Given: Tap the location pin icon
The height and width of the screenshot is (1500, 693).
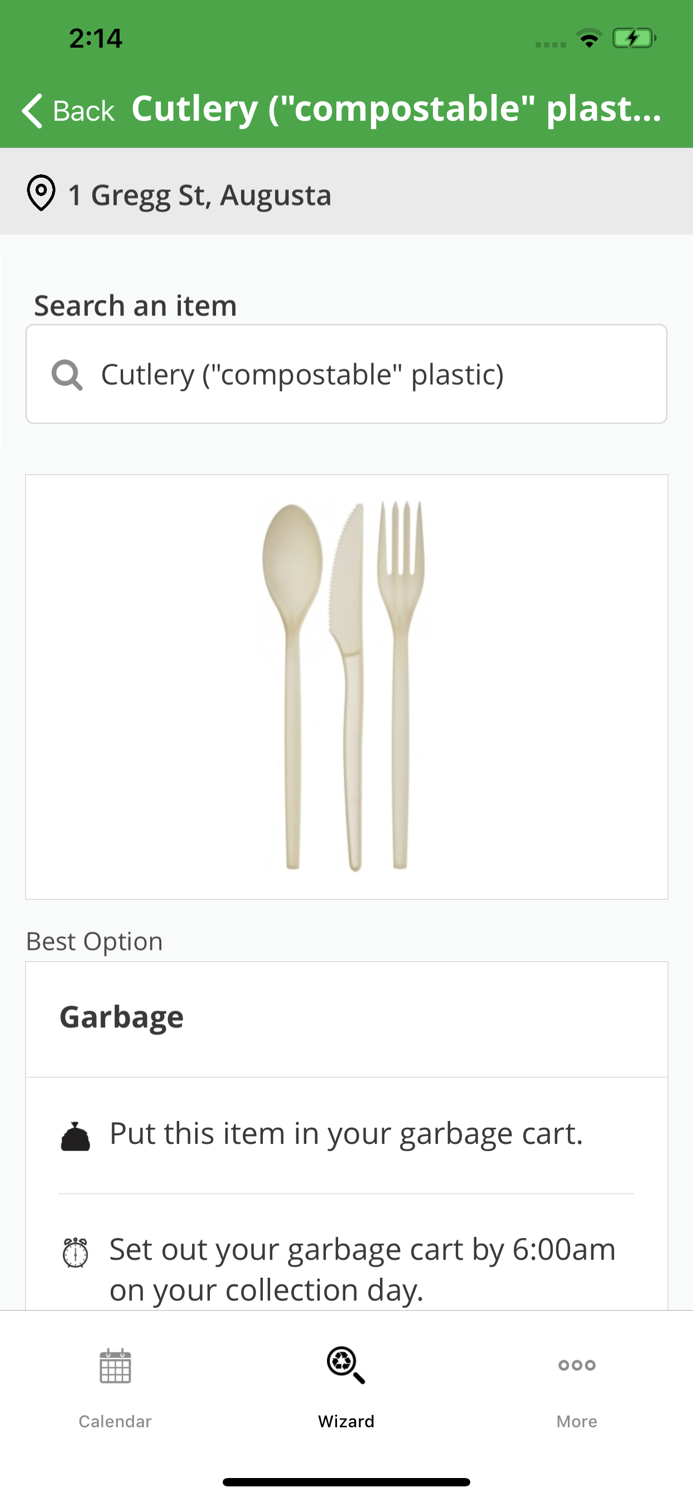Looking at the screenshot, I should (x=40, y=193).
